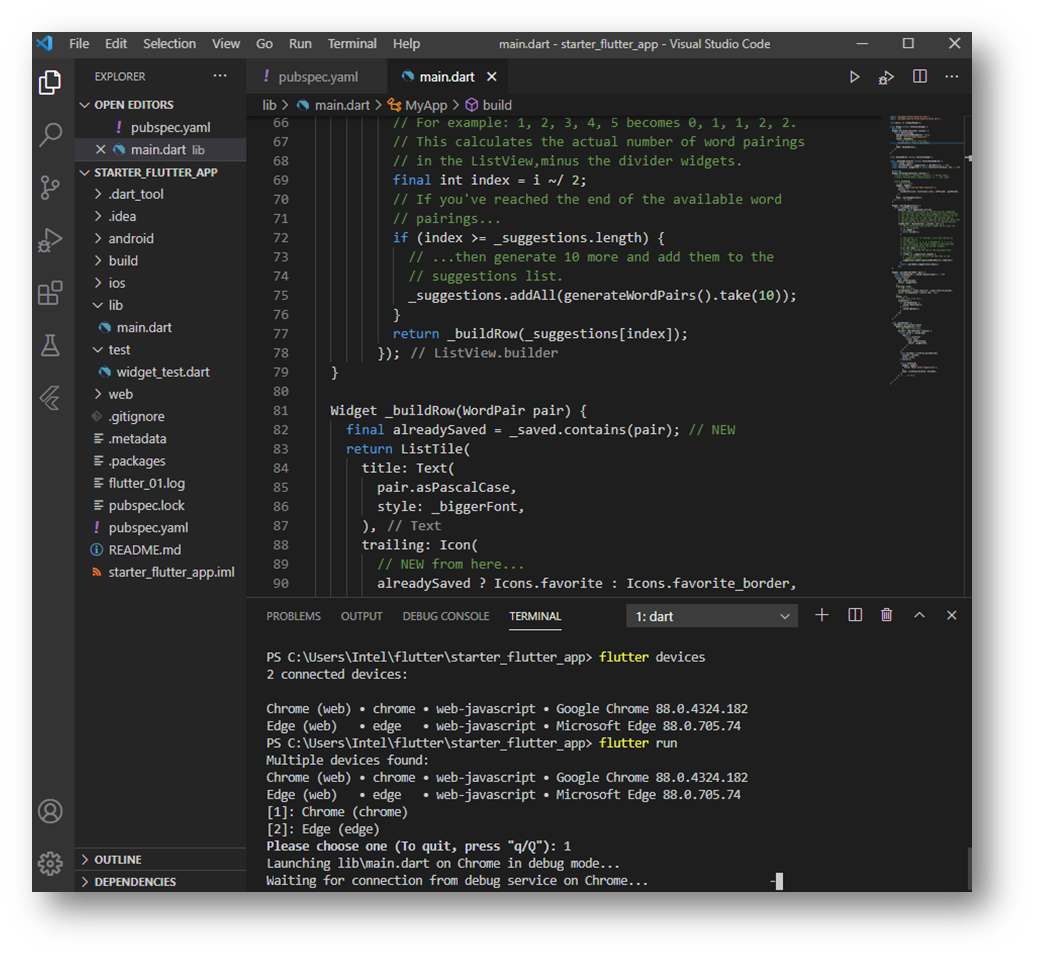Open the View menu
Image resolution: width=1037 pixels, height=957 pixels.
226,44
